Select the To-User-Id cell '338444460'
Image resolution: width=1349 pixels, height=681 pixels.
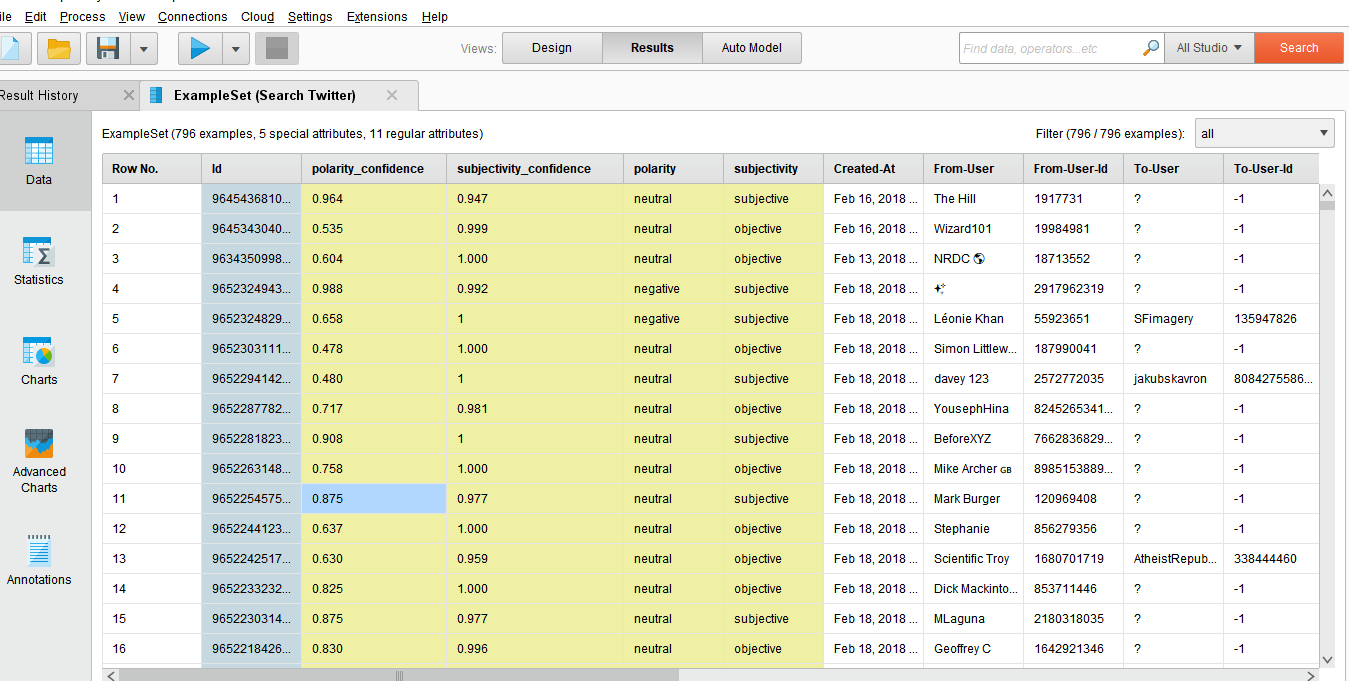tap(1270, 559)
